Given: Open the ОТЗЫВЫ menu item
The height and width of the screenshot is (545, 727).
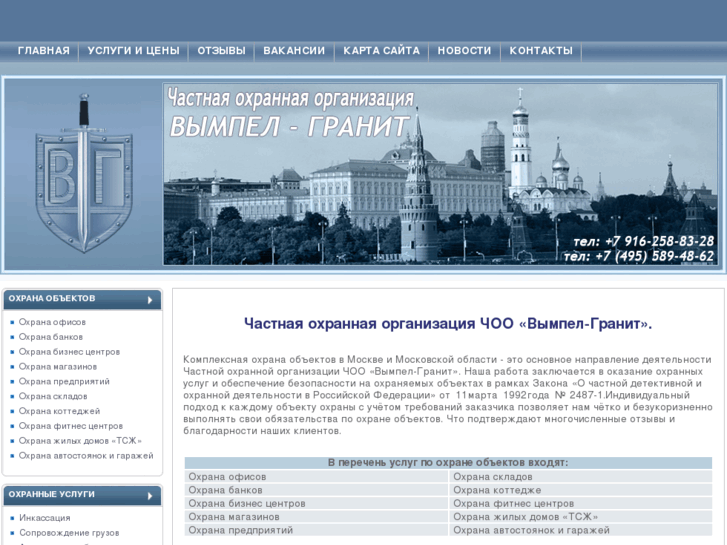Looking at the screenshot, I should 222,51.
